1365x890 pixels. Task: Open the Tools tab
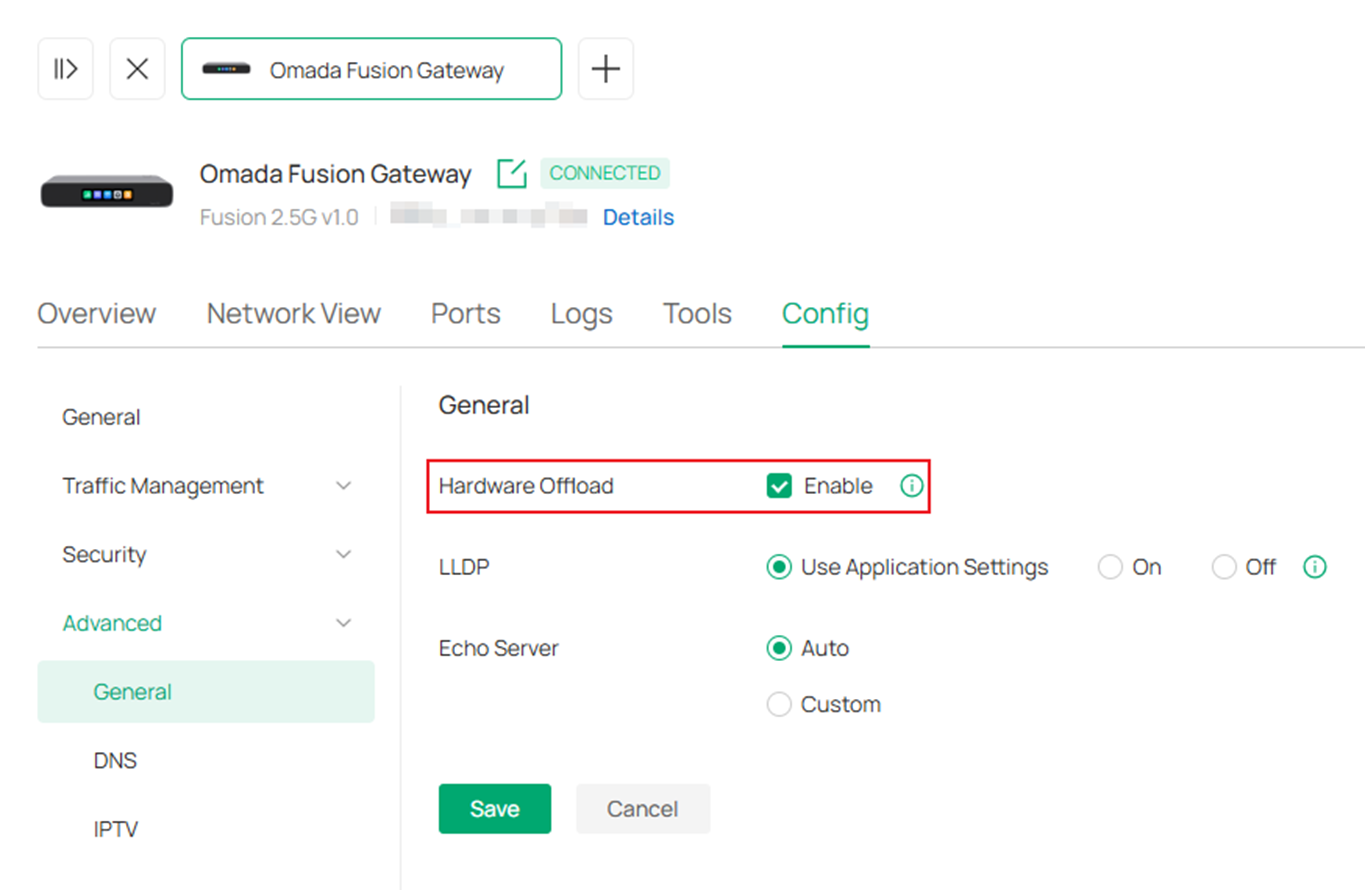coord(697,314)
